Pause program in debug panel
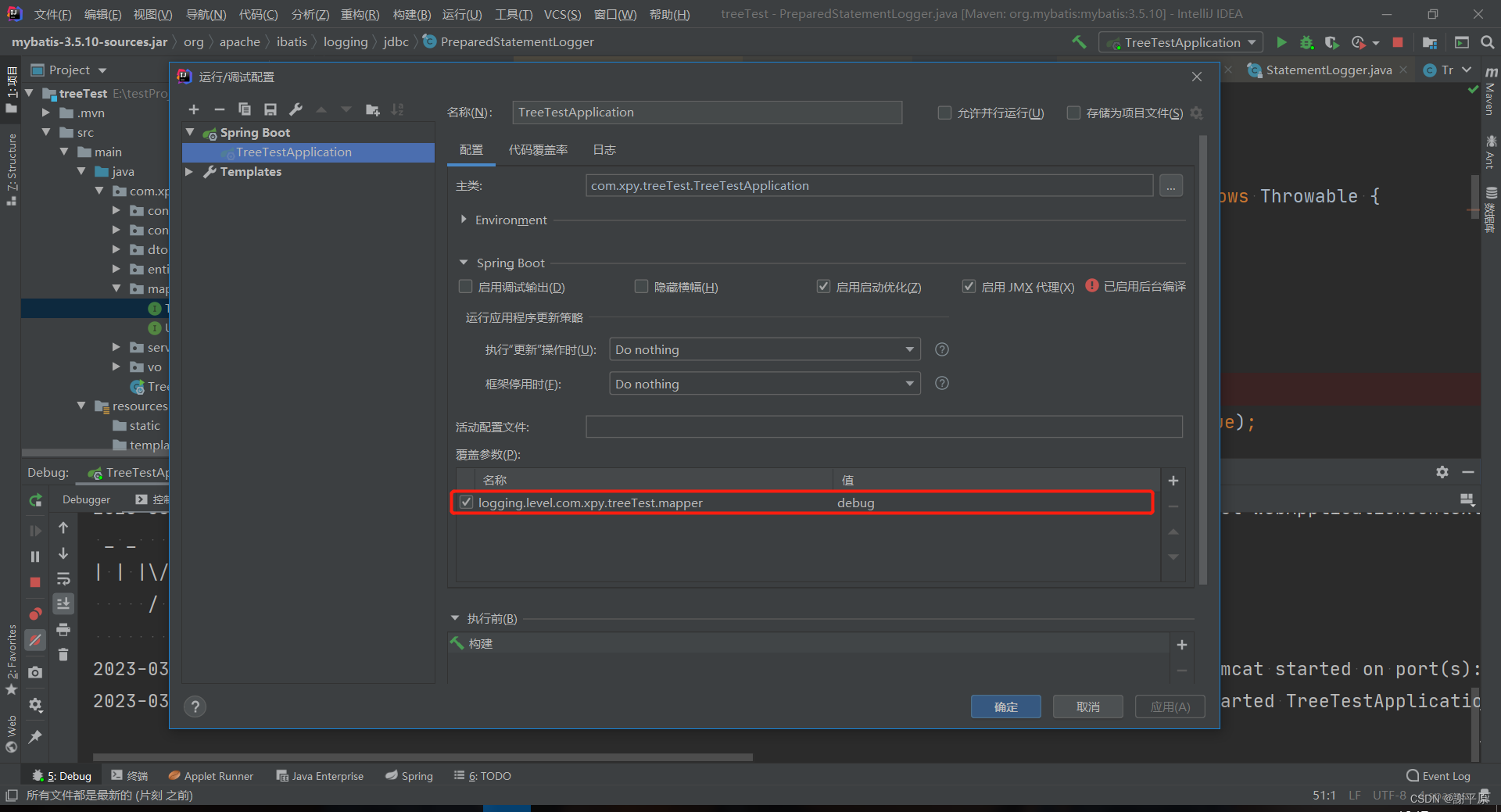The image size is (1501, 812). [35, 556]
